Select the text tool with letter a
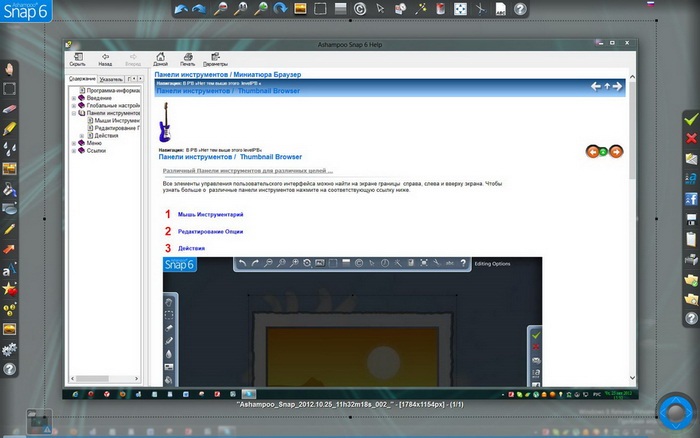Viewport: 700px width, 438px height. [9, 270]
